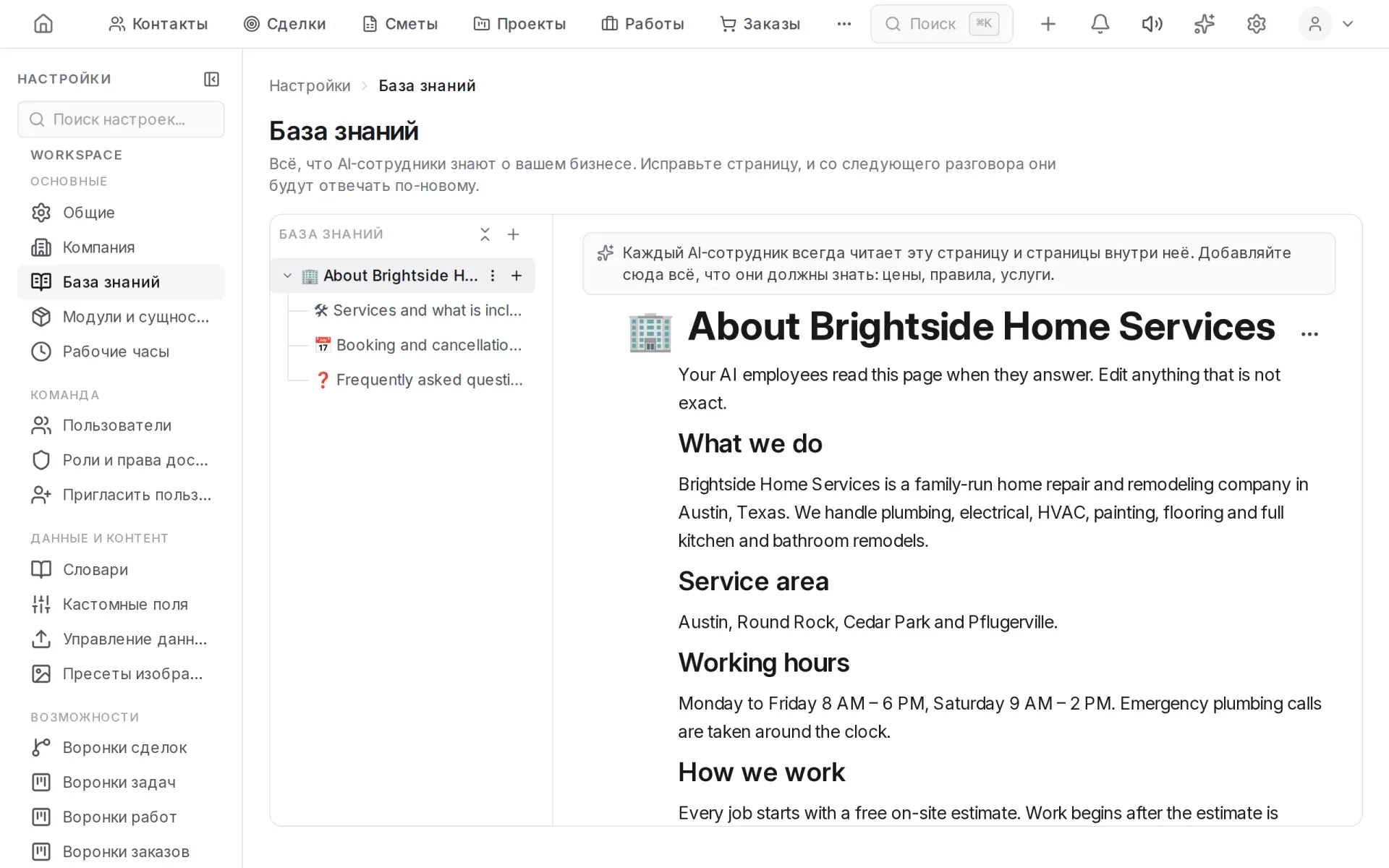Focus the global Поиск search field
Screen dimensions: 1389x868
pyautogui.click(x=941, y=24)
